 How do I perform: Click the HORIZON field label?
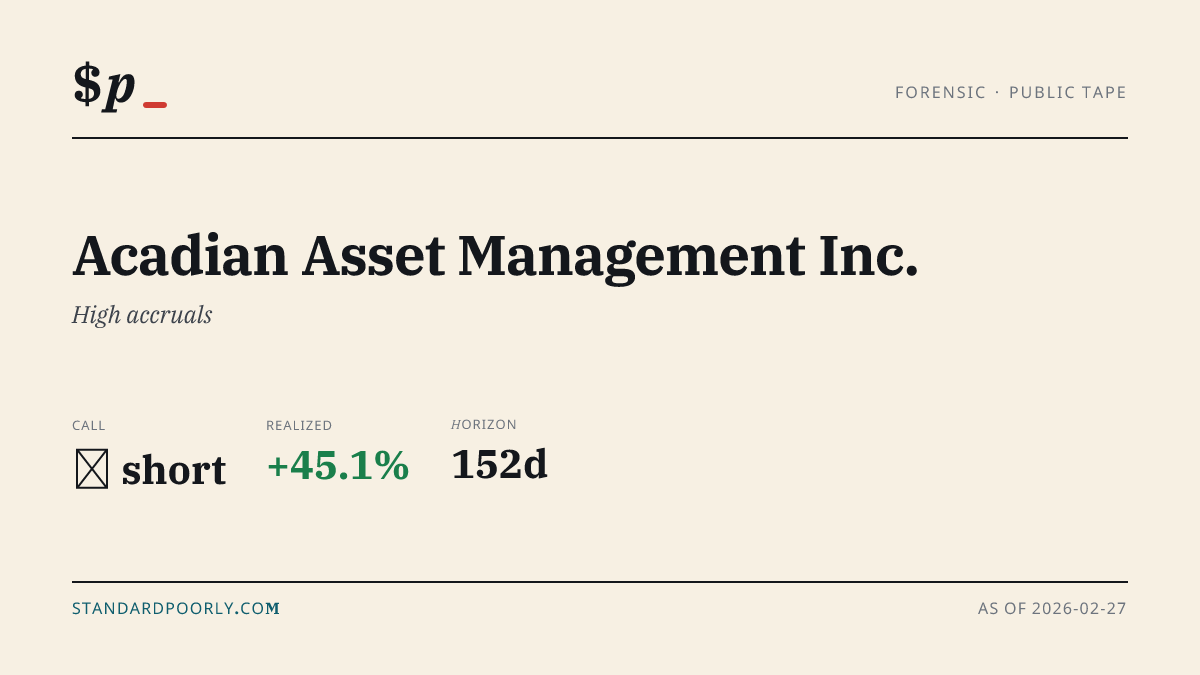coord(484,425)
